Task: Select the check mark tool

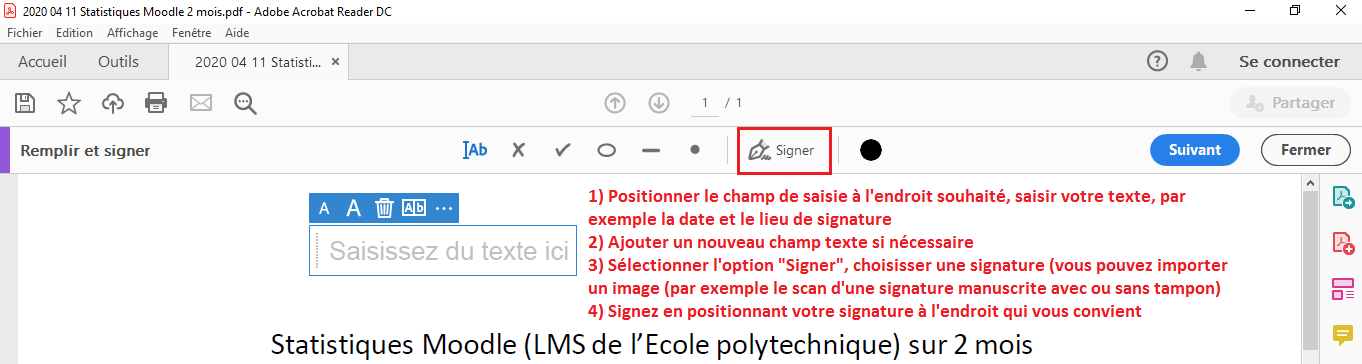Action: pos(562,150)
